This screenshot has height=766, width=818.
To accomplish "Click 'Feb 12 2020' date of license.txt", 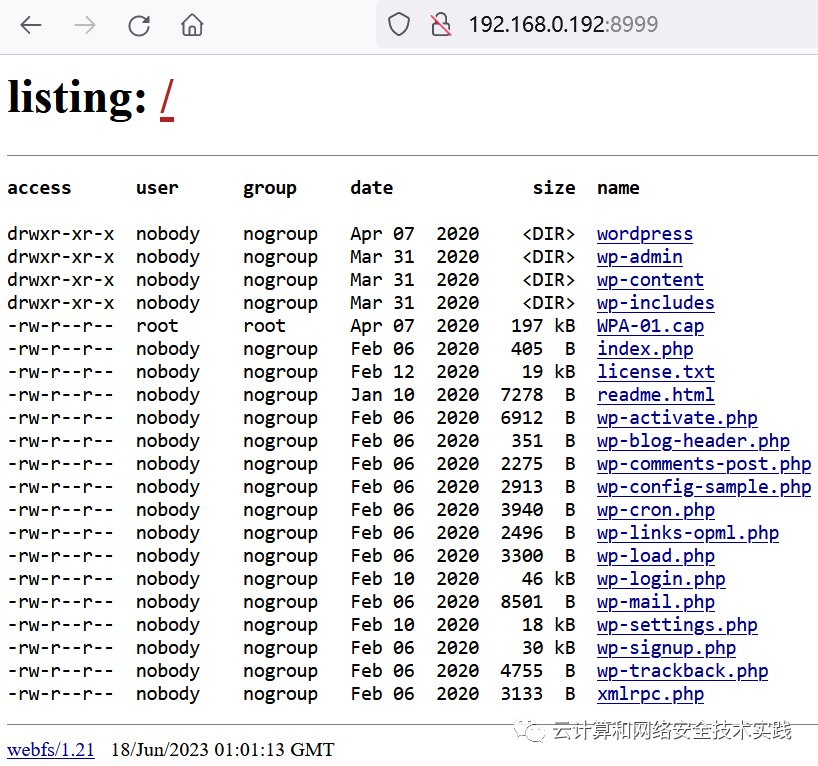I will tap(415, 372).
